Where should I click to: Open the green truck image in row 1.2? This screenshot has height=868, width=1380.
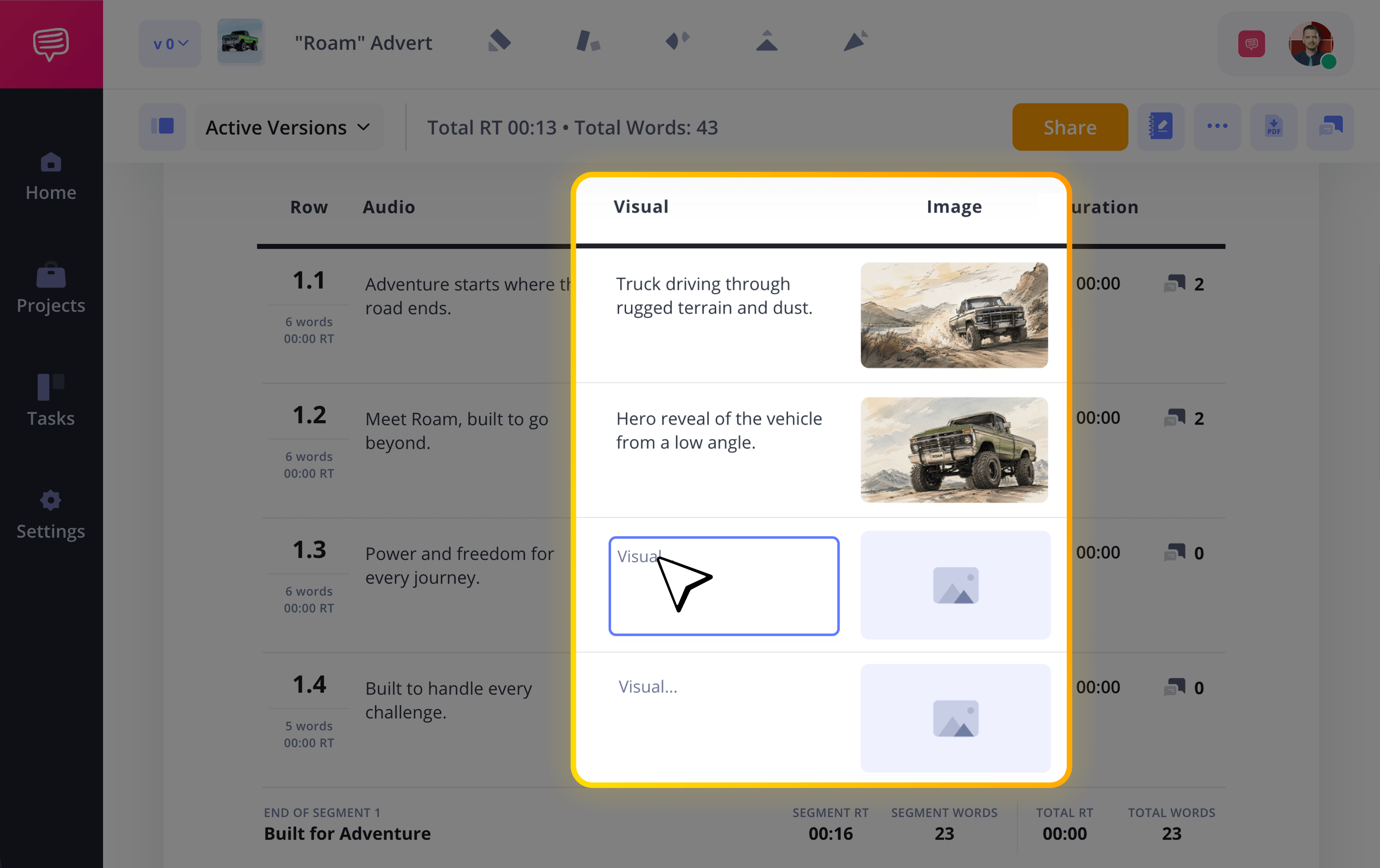[954, 450]
